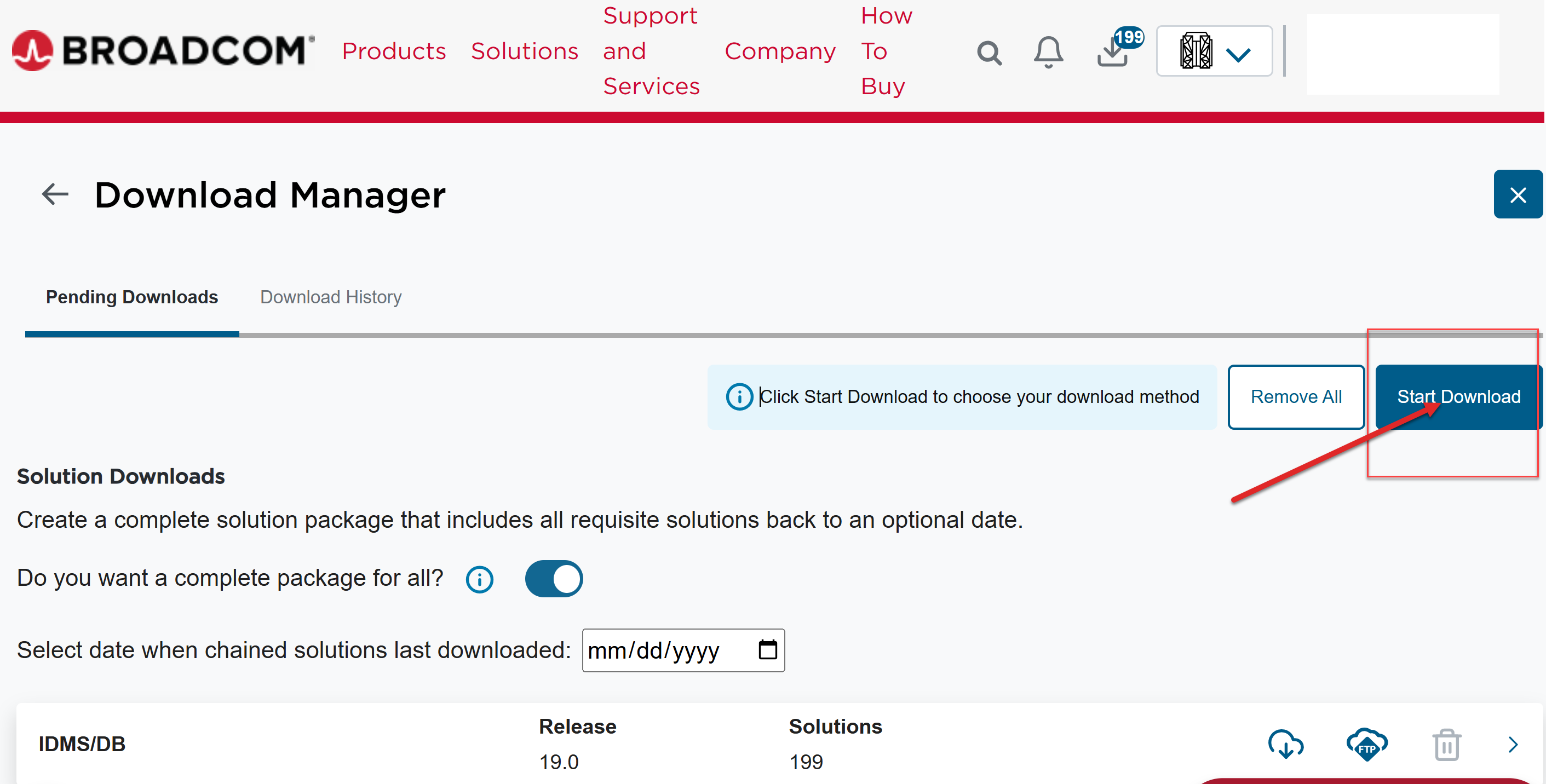Open the date picker calendar icon

coord(767,650)
